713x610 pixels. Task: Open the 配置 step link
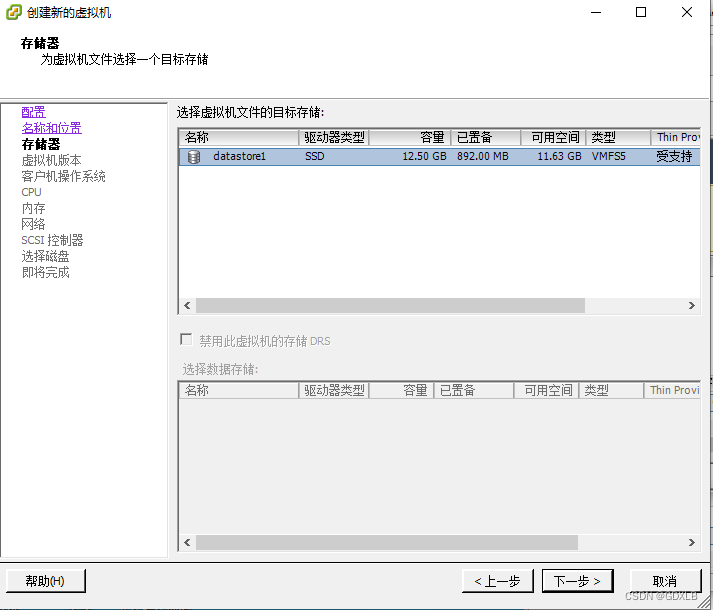(x=34, y=112)
